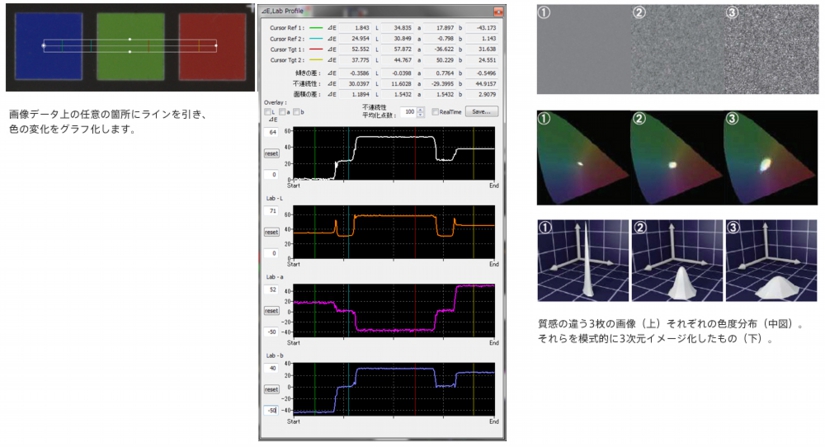Click Lab - b maximum field showing 40
This screenshot has height=447, width=825.
tap(271, 368)
